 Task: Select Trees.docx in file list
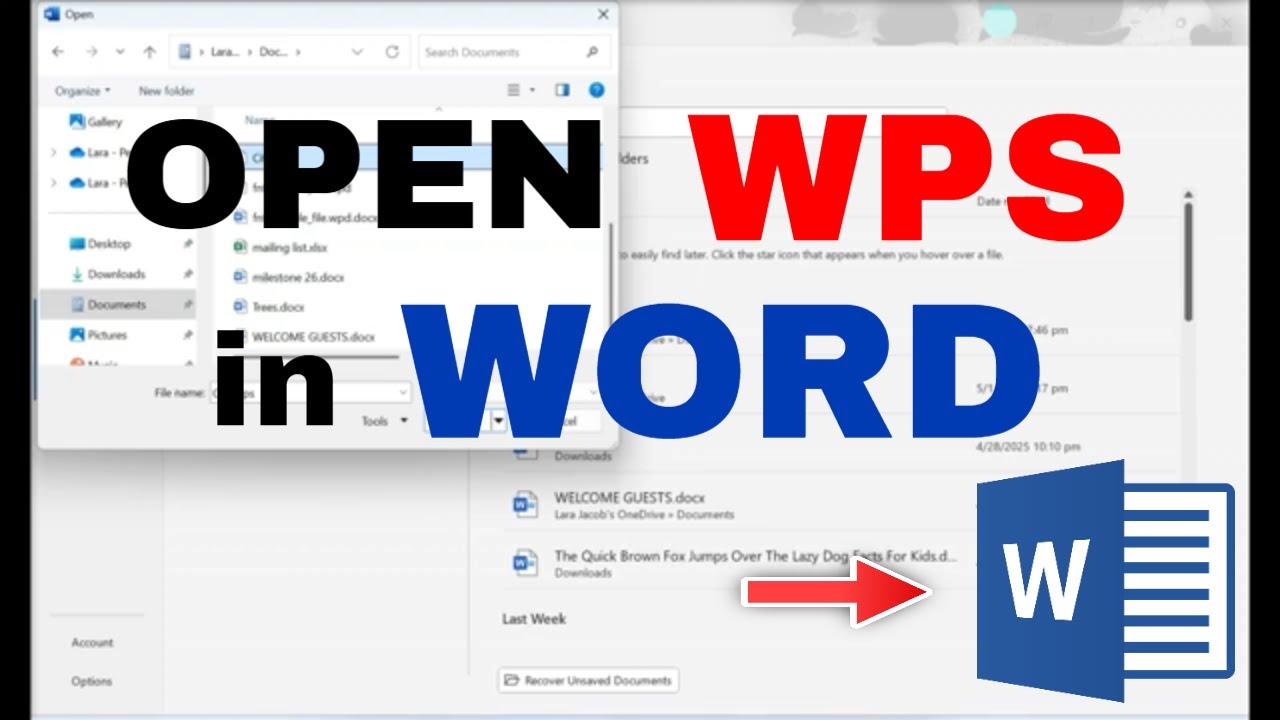279,307
